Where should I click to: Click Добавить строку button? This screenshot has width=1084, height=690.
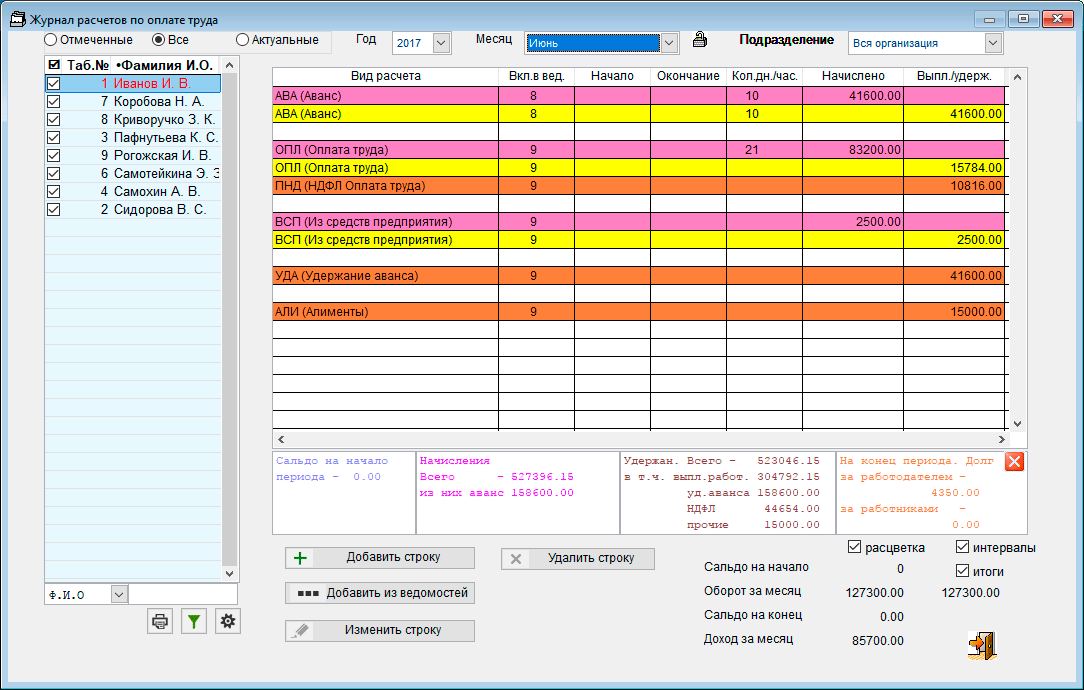[380, 558]
